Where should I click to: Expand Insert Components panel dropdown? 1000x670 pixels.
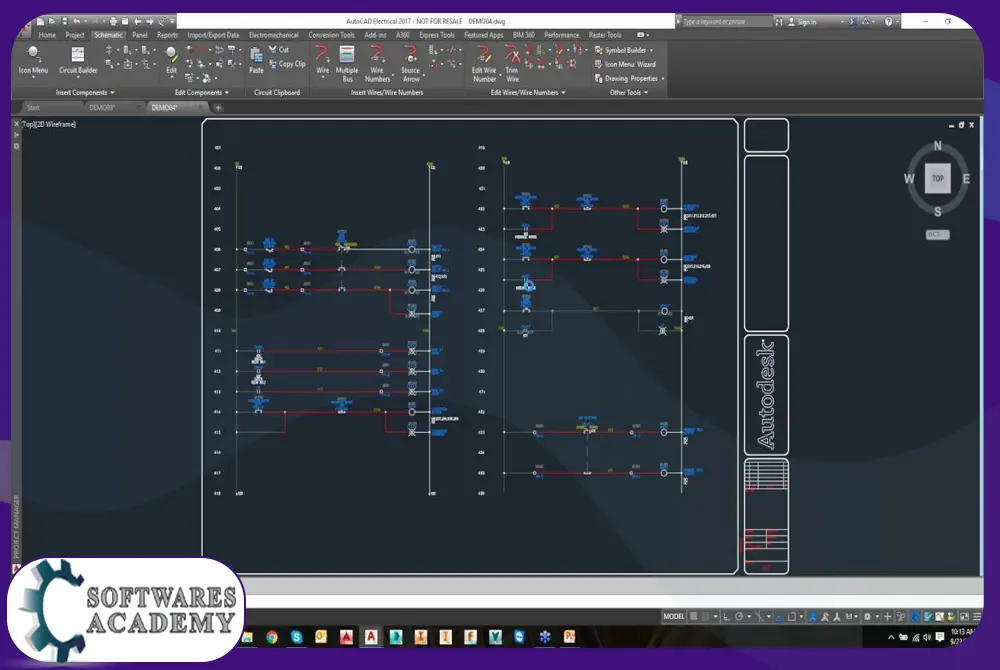112,92
